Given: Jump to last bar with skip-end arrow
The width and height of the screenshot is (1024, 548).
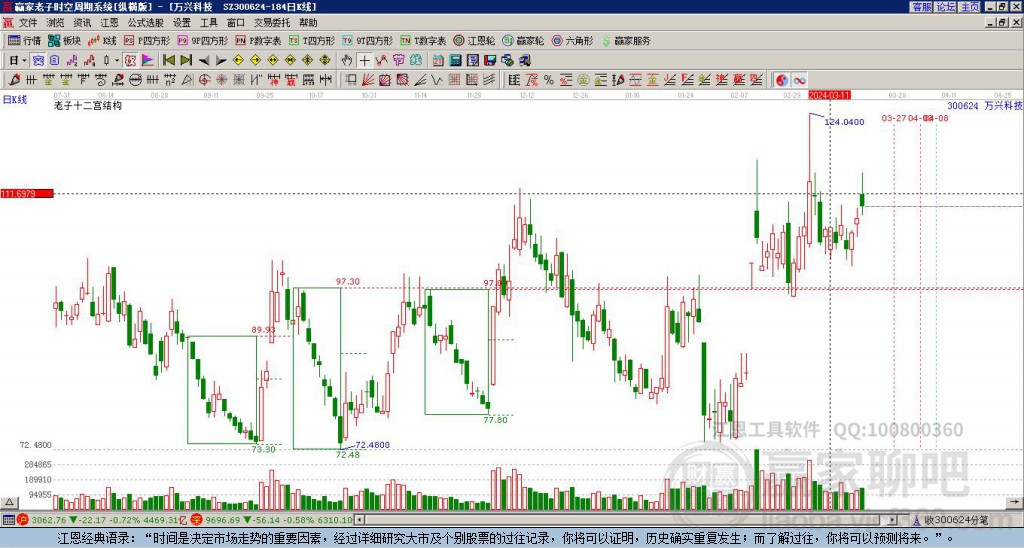Looking at the screenshot, I should click(185, 61).
